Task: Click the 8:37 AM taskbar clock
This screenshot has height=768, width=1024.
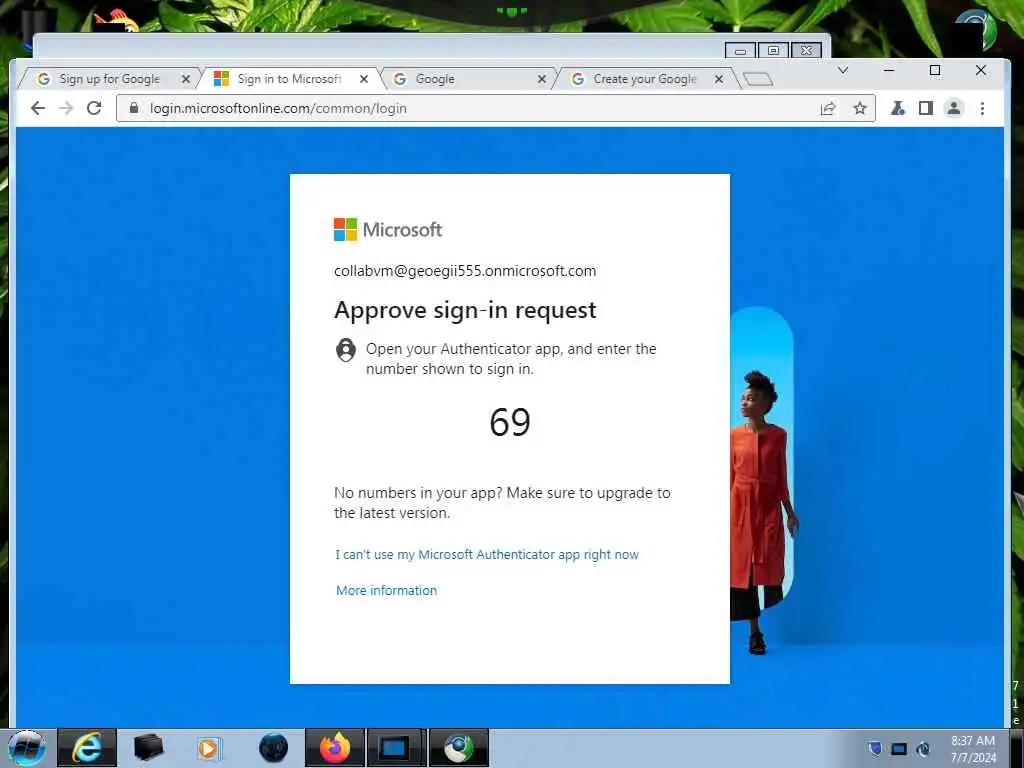Action: (973, 749)
